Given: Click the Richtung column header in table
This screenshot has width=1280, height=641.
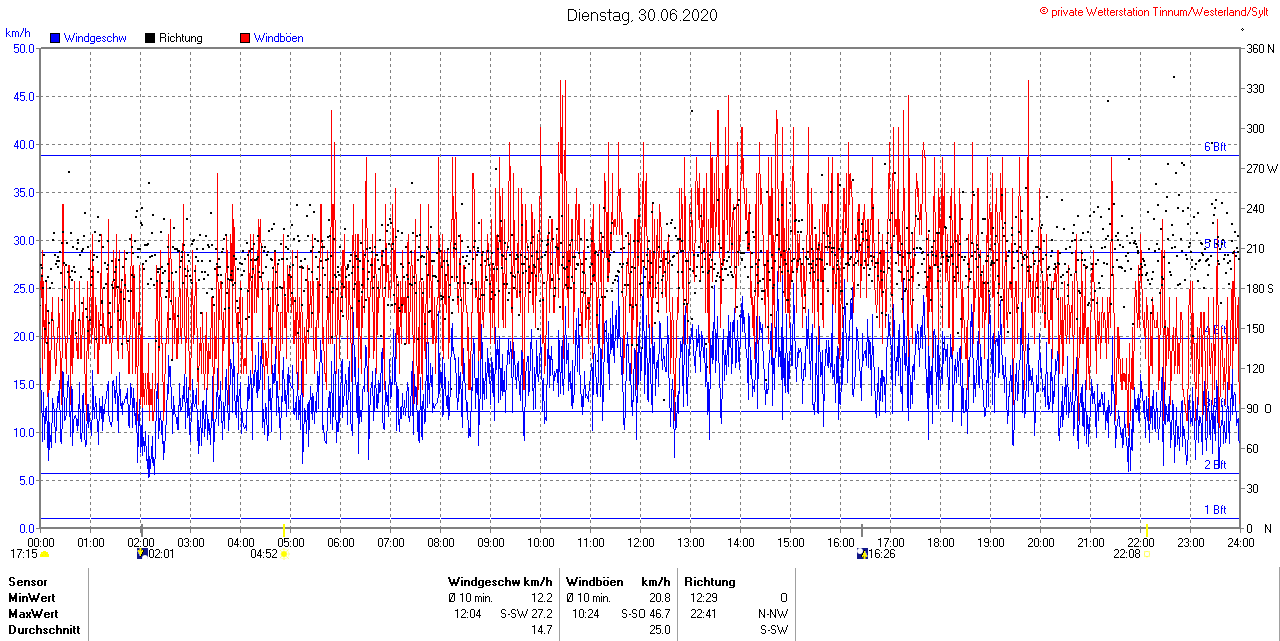Looking at the screenshot, I should point(710,582).
